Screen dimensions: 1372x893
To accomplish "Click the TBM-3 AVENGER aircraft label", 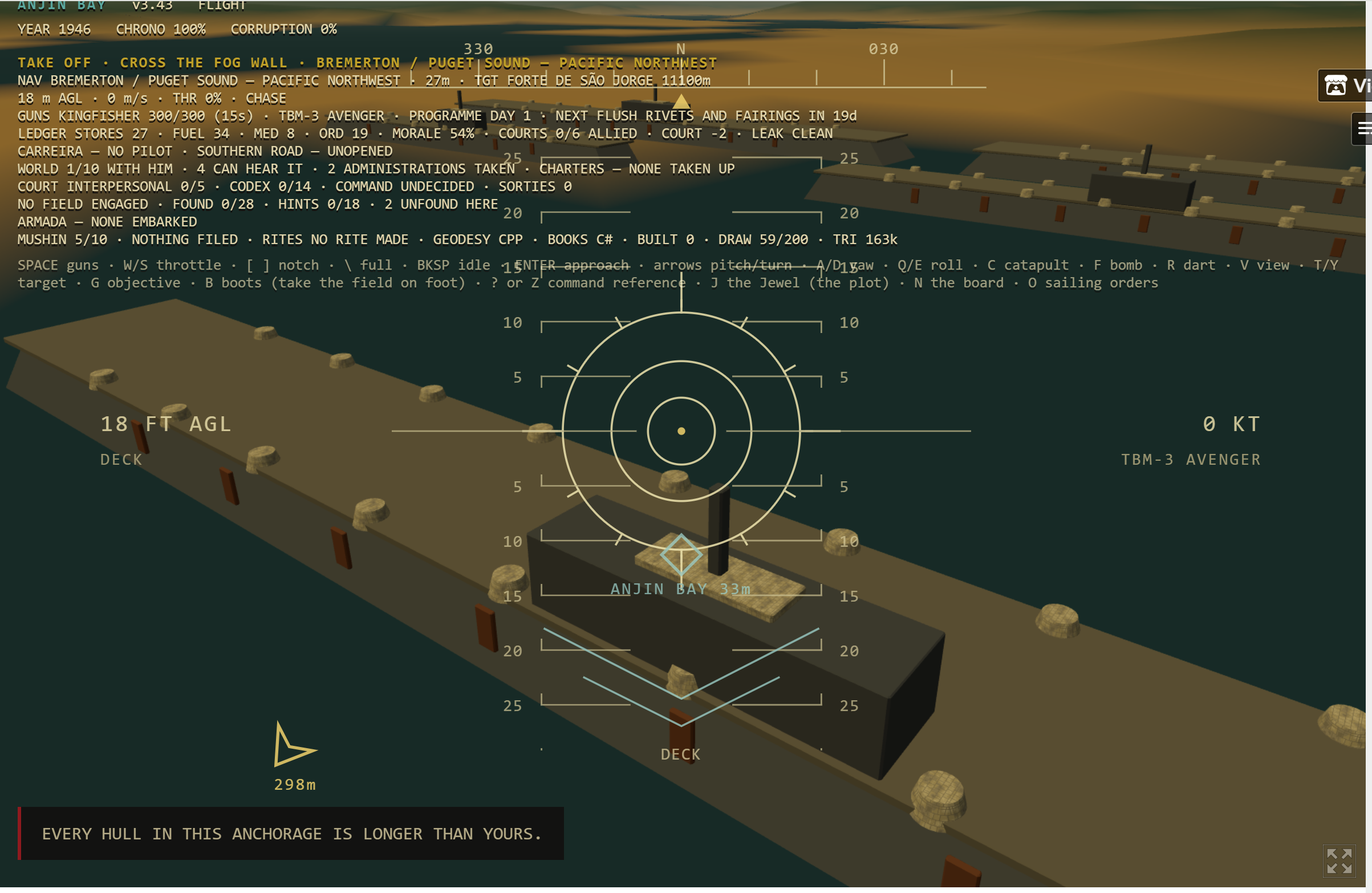I will coord(1191,460).
